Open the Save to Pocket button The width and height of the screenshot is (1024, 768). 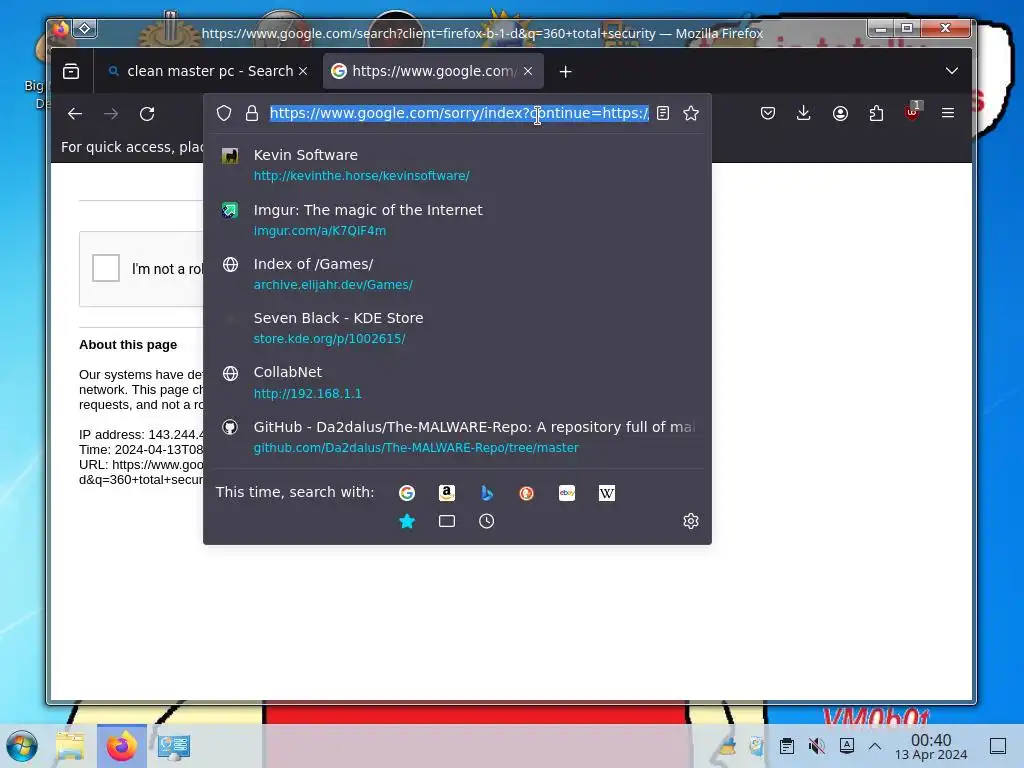768,113
